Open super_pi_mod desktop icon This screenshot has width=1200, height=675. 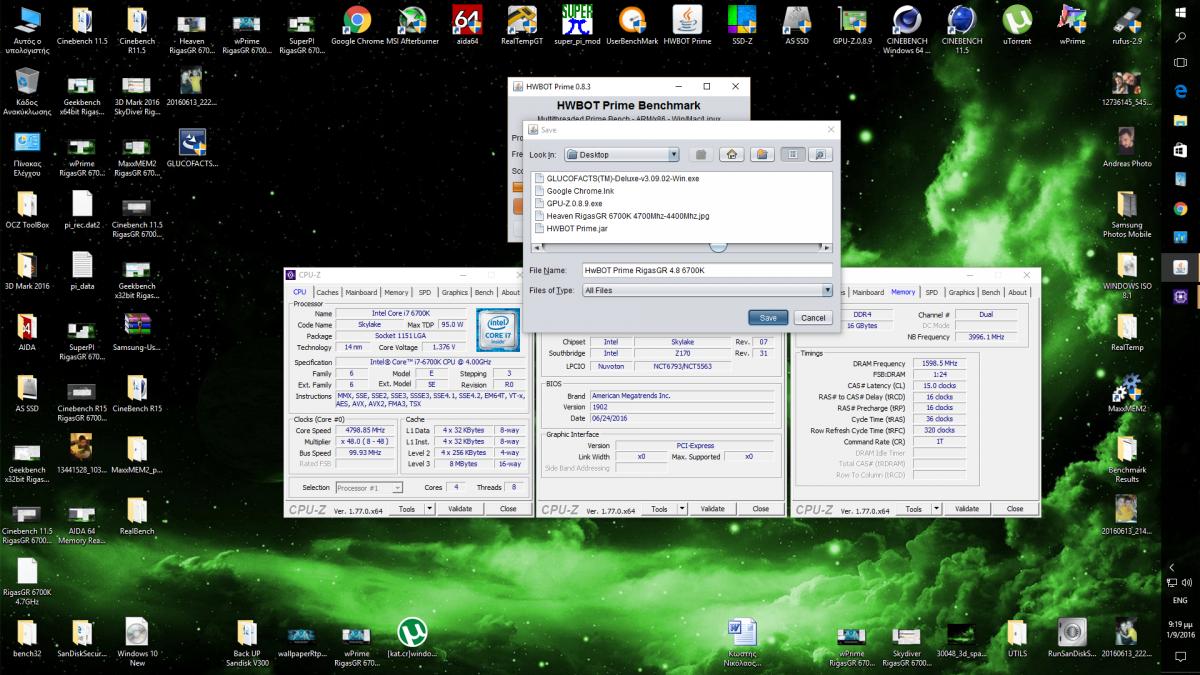576,25
